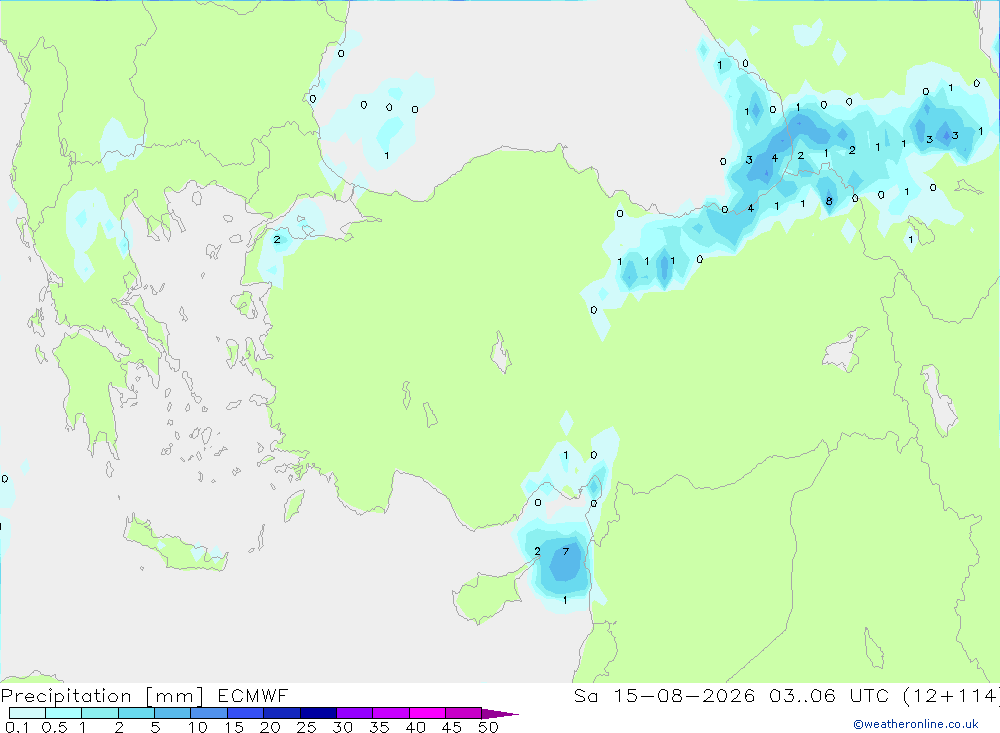Click the '(12+114)' forecast offset text
Viewport: 1000px width, 733px height.
coord(951,695)
